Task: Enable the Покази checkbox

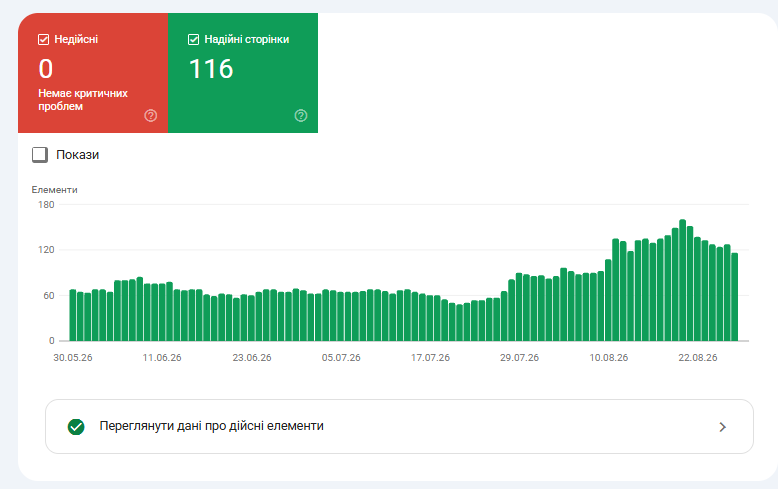Action: [40, 155]
